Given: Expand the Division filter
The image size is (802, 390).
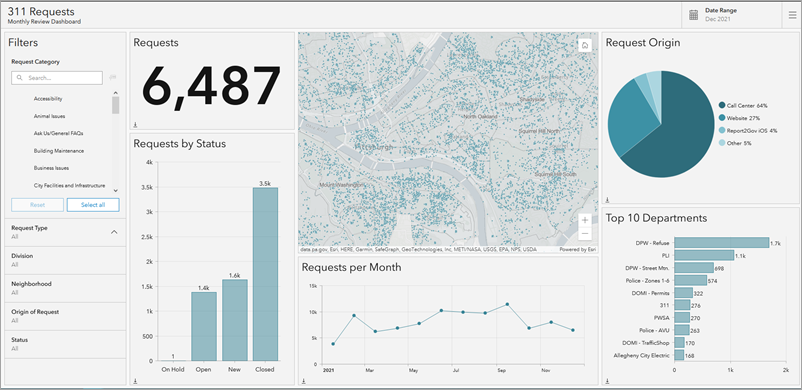Looking at the screenshot, I should coord(65,260).
